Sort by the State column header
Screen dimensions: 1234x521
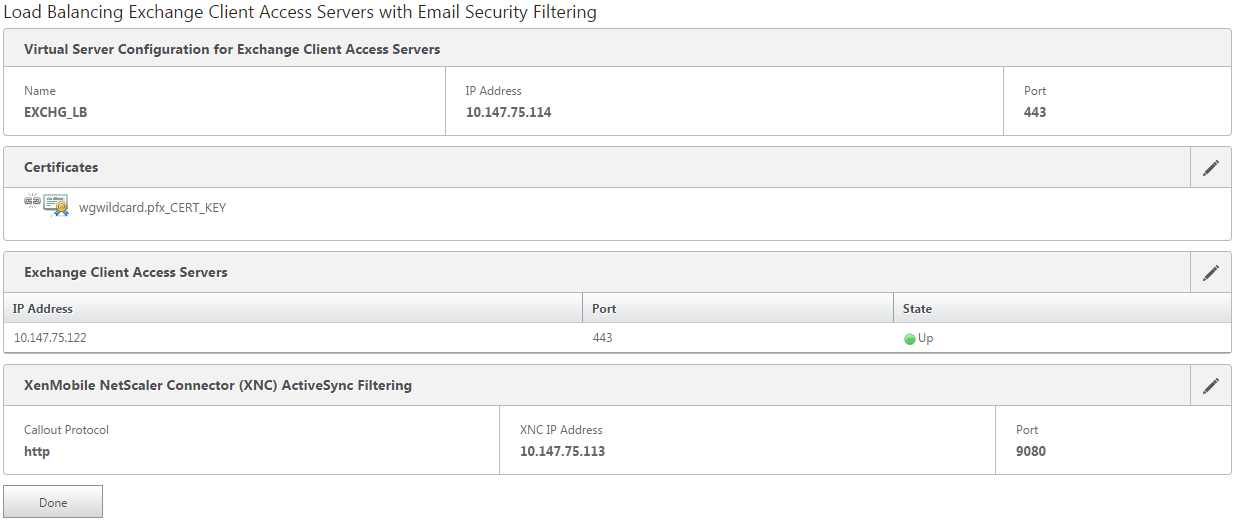[x=917, y=309]
